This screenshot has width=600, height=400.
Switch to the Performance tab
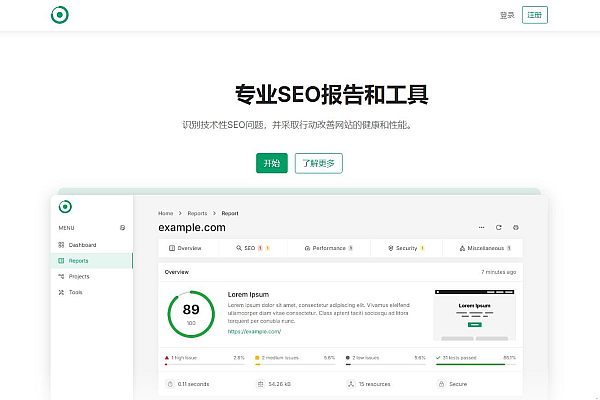click(x=329, y=248)
